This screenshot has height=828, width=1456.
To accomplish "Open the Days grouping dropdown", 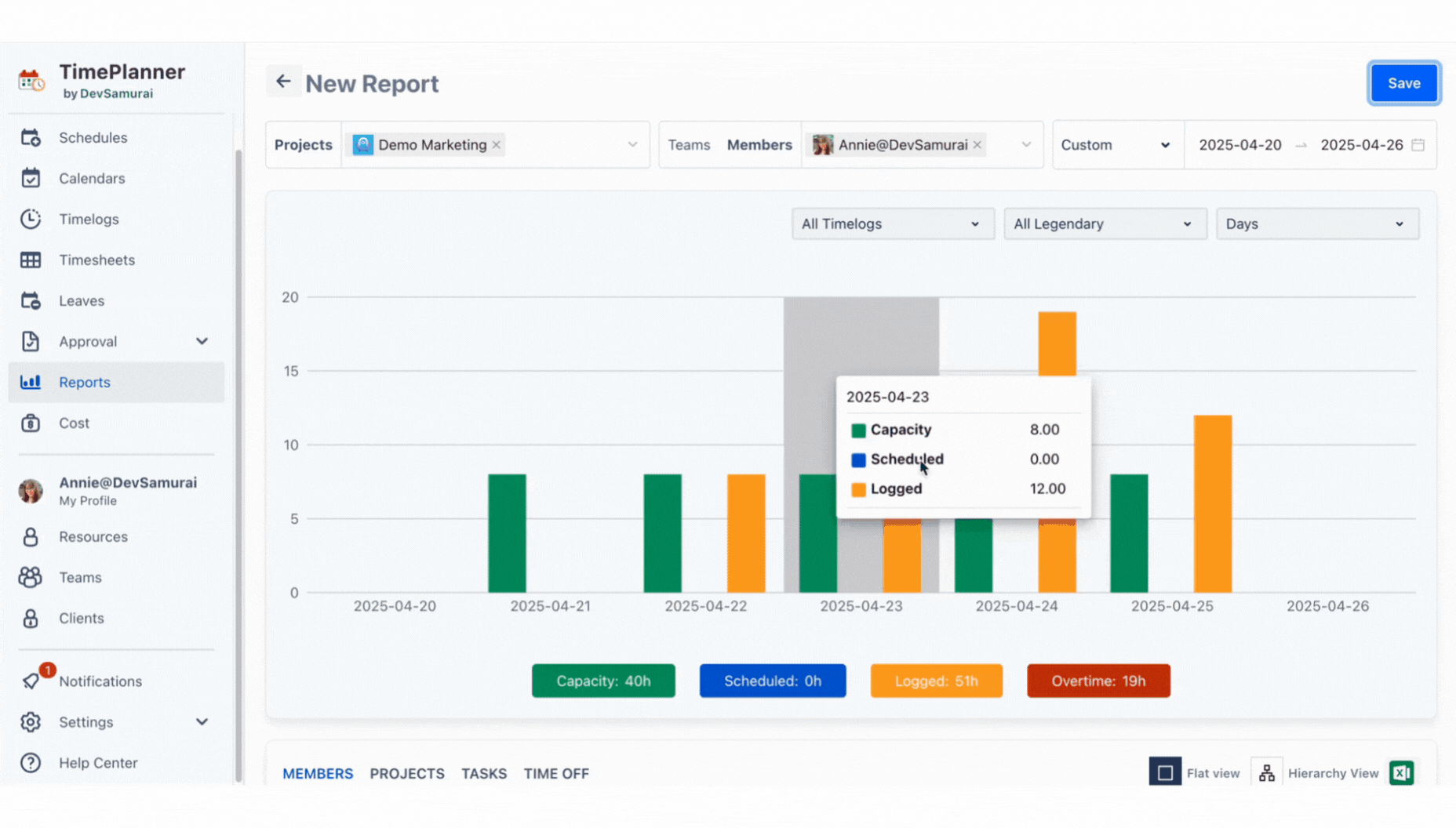I will click(x=1316, y=224).
